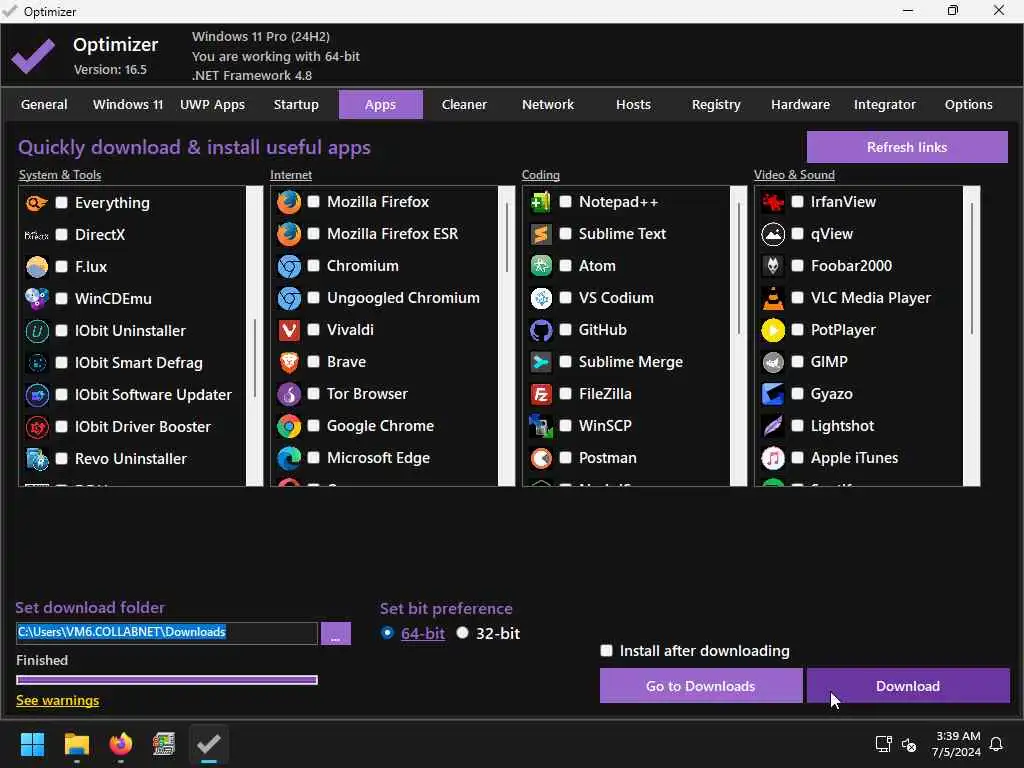This screenshot has height=768, width=1024.
Task: Check the GIMP checkbox
Action: pos(797,362)
